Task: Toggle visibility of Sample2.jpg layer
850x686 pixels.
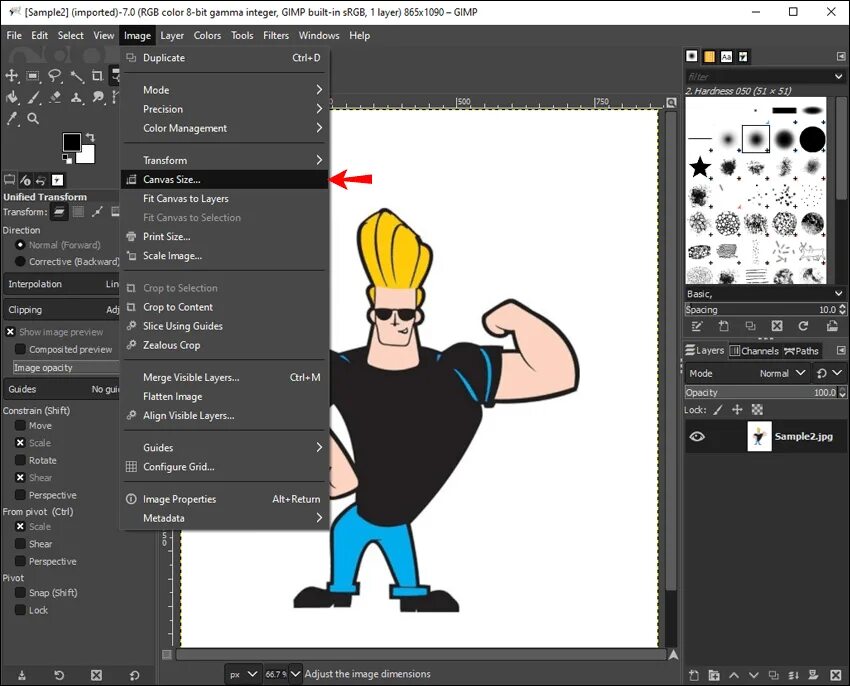Action: point(697,436)
